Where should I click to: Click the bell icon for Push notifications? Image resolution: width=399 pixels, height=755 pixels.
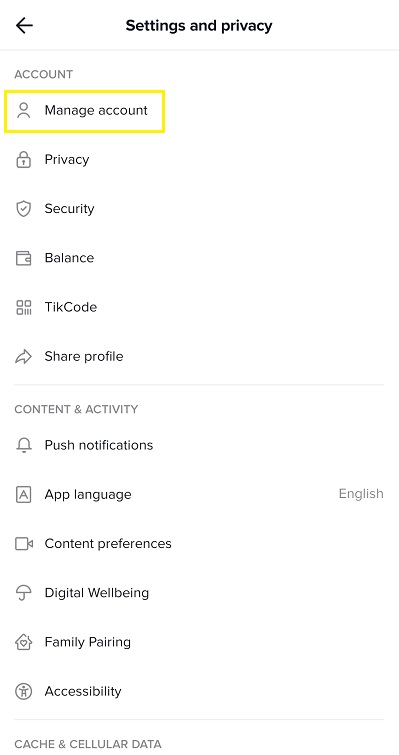(23, 445)
